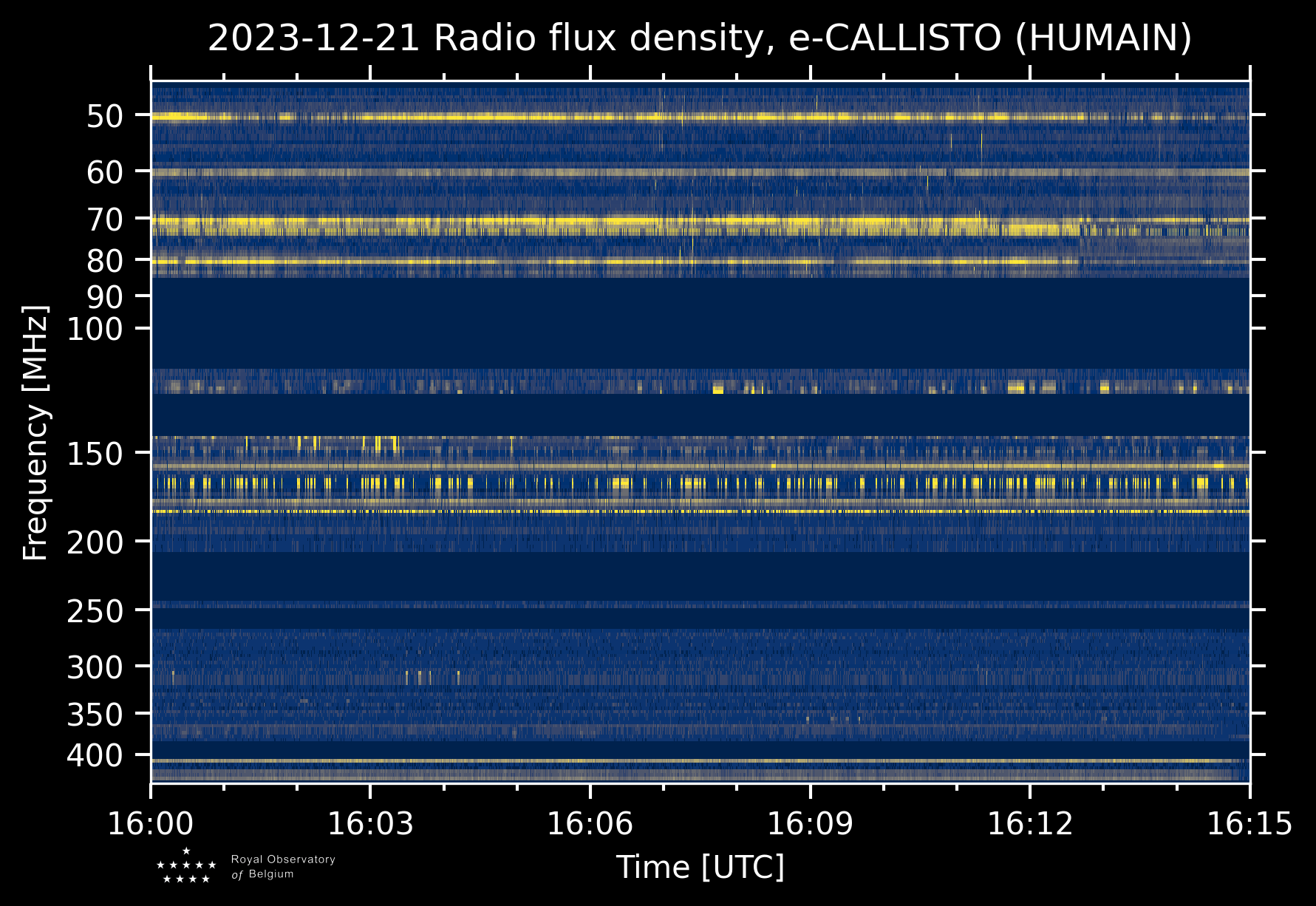This screenshot has height=906, width=1316.
Task: Click the 16:09 time tick label
Action: pyautogui.click(x=810, y=823)
